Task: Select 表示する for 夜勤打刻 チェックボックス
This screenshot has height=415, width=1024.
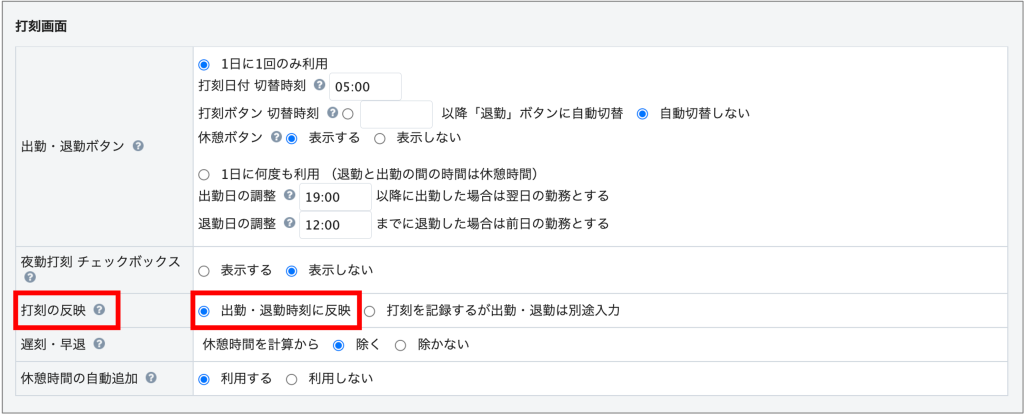Action: click(x=205, y=270)
